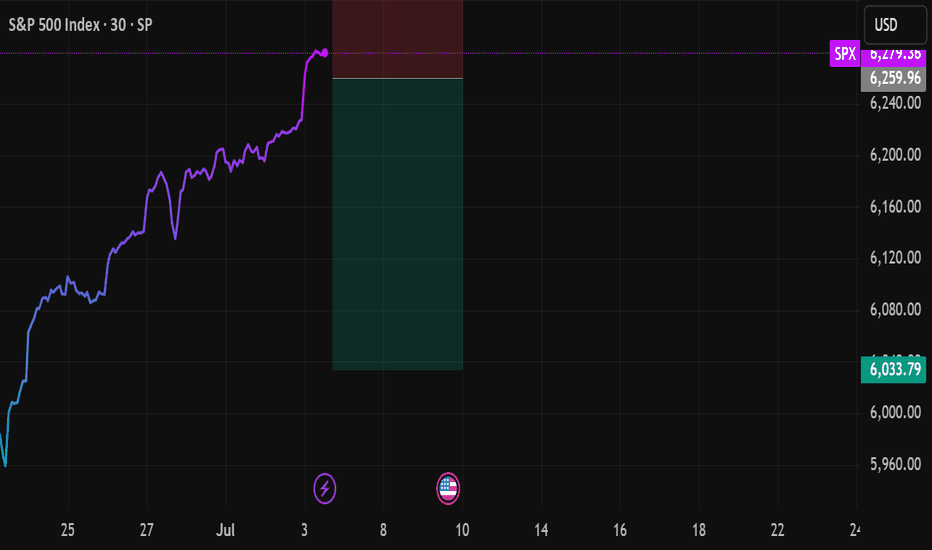The width and height of the screenshot is (932, 550).
Task: Click the 6,120.00 price axis label
Action: pyautogui.click(x=895, y=258)
